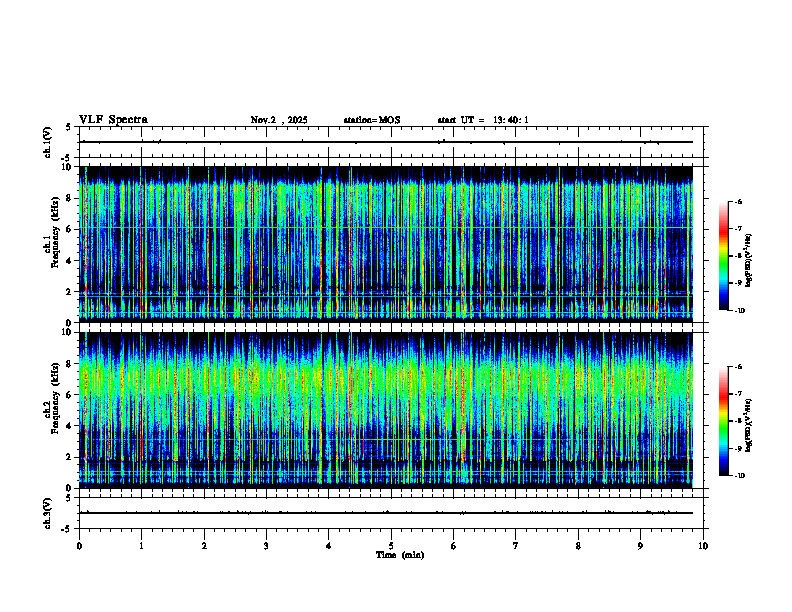Viewport: 792px width, 612px height.
Task: Click the "4" kHz tick of ch.1 spectrogram
Action: coord(70,261)
